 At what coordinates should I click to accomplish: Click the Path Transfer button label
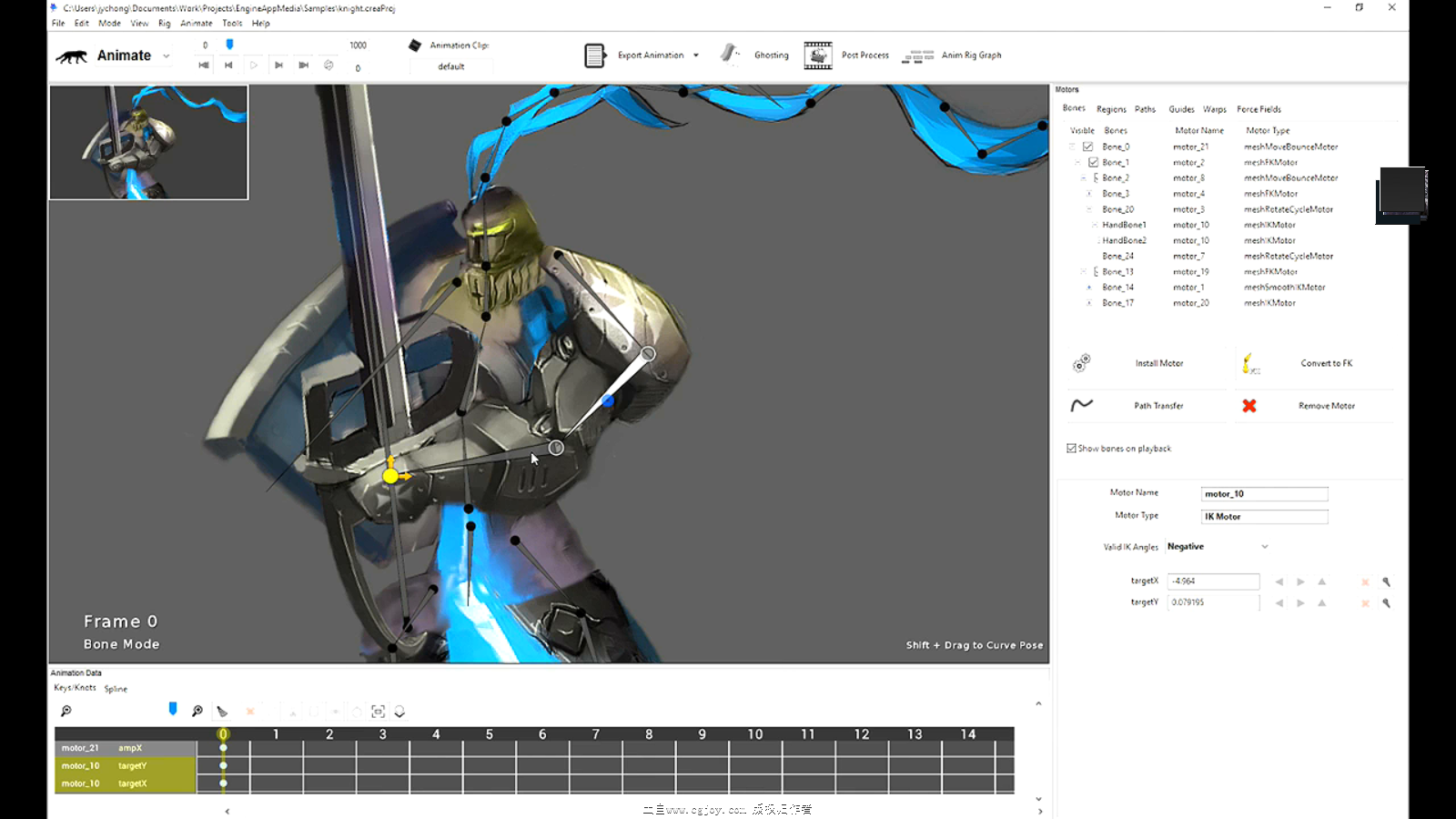click(1158, 406)
